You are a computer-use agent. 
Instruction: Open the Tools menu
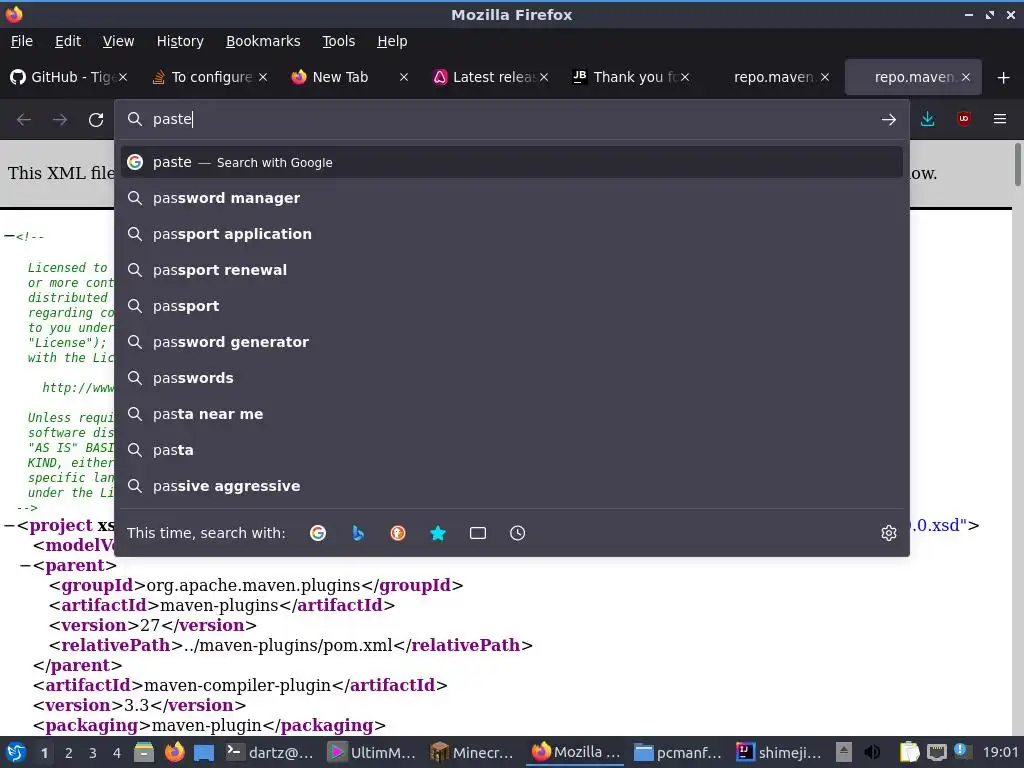pos(338,41)
